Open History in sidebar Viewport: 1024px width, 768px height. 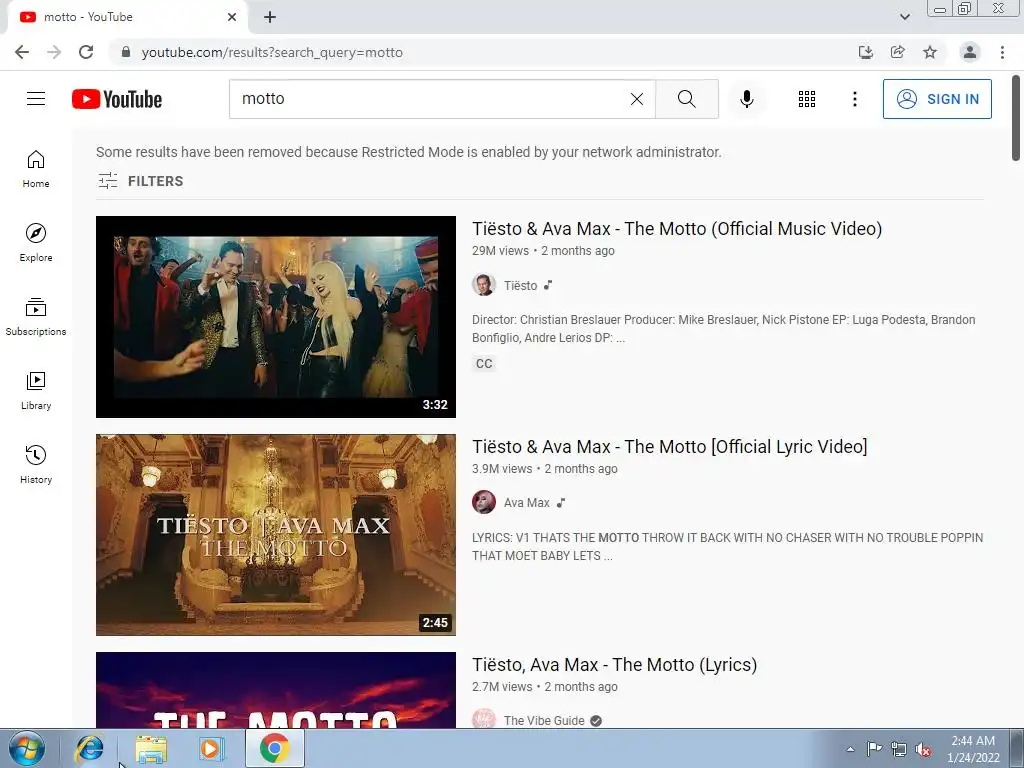pos(36,464)
